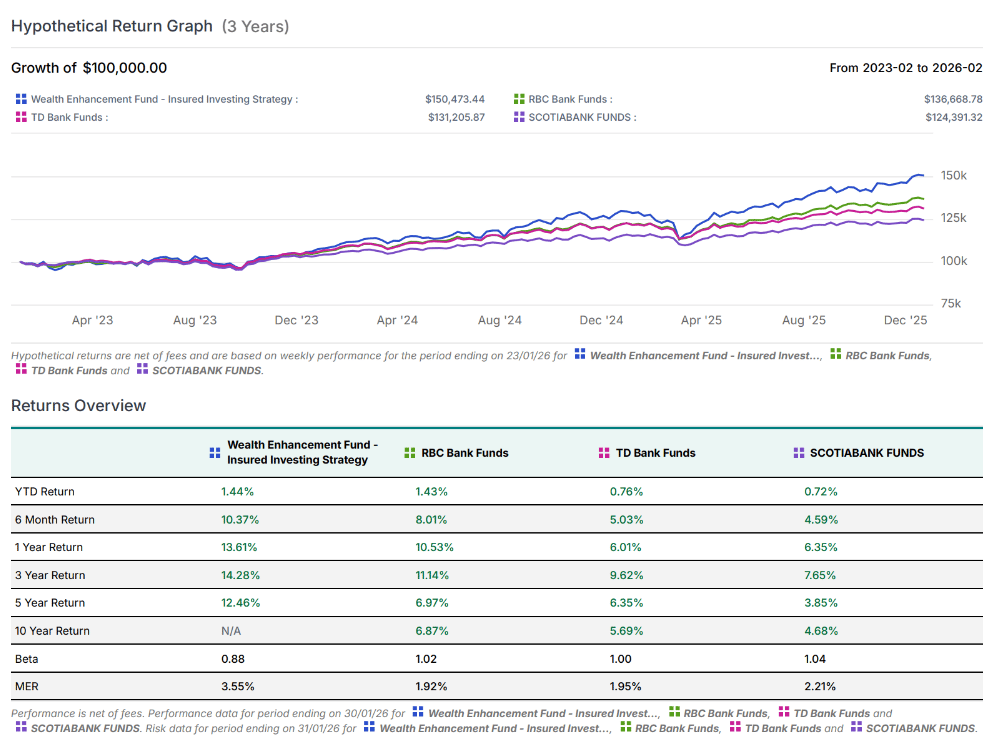
Task: Click the $150,473.44 growth value in the legend
Action: pyautogui.click(x=454, y=99)
